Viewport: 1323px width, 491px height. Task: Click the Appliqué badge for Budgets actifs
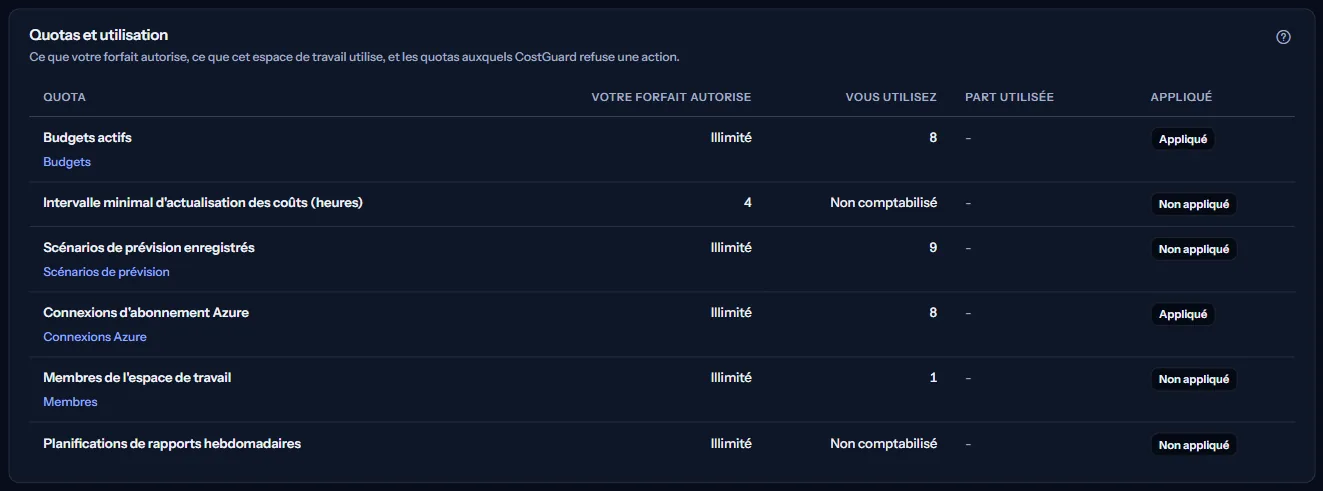[x=1183, y=140]
